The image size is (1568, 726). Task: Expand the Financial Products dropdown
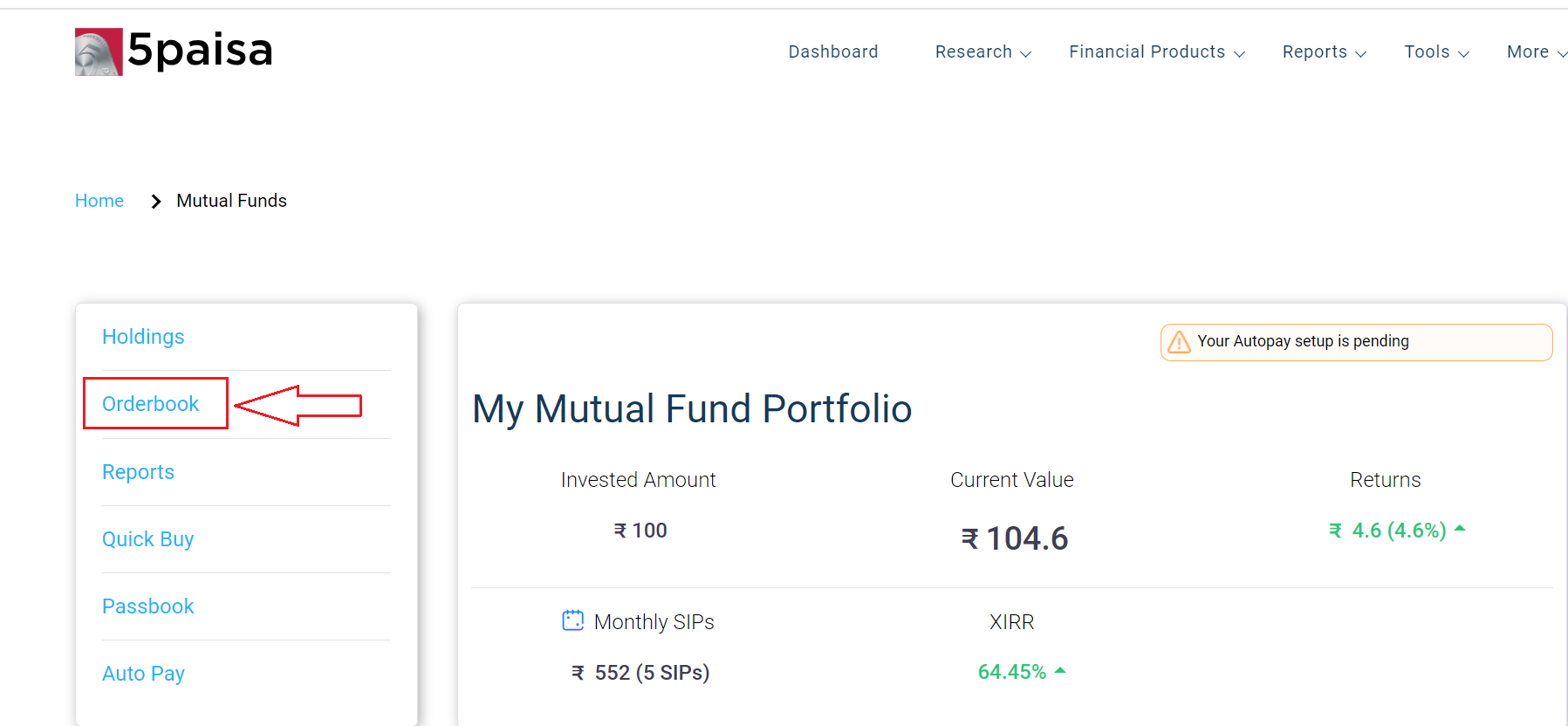coord(1156,52)
